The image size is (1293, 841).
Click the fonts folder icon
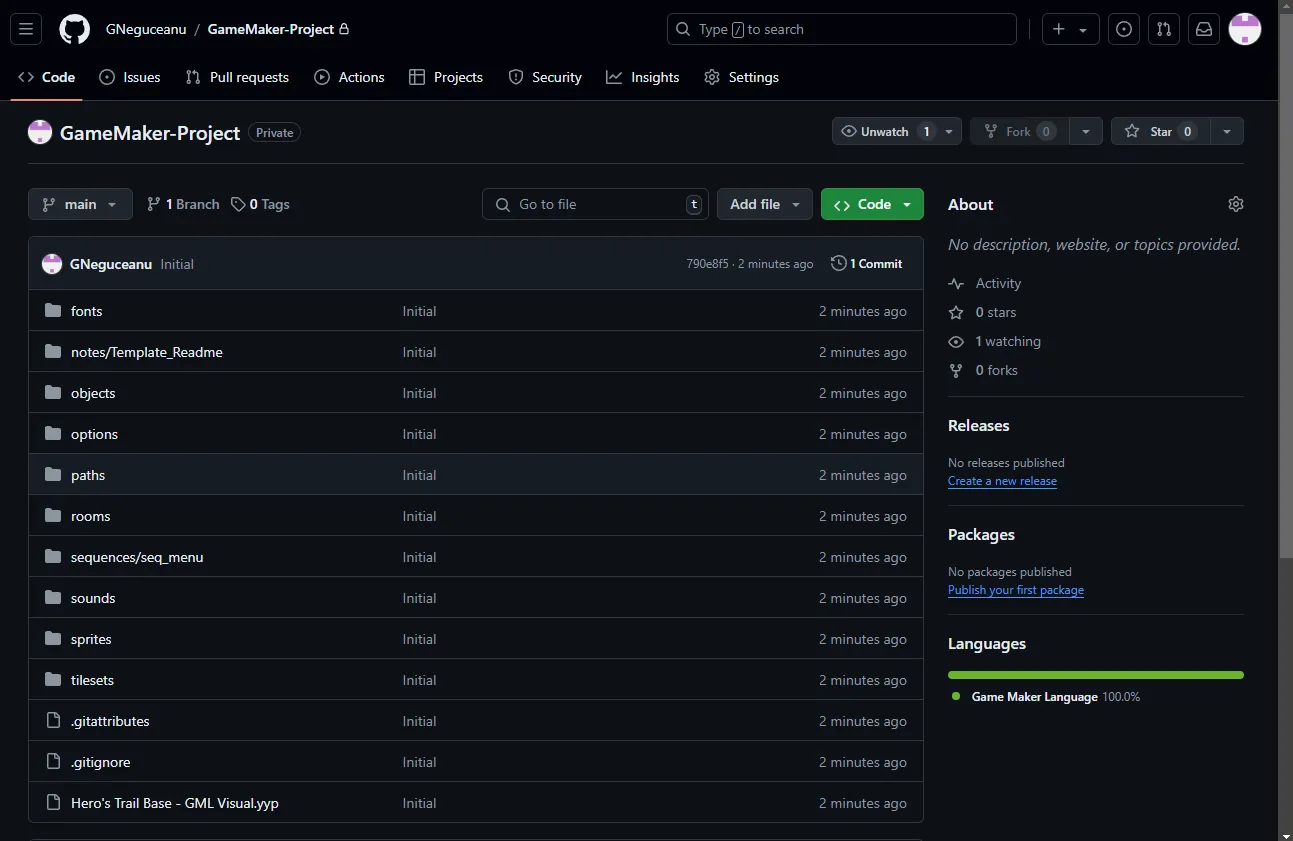click(52, 310)
